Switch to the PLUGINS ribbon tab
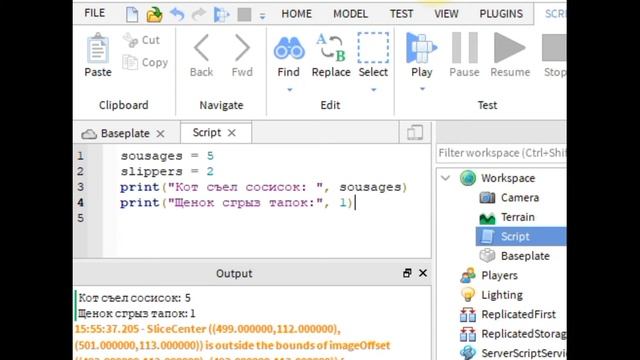The image size is (640, 360). coord(501,14)
